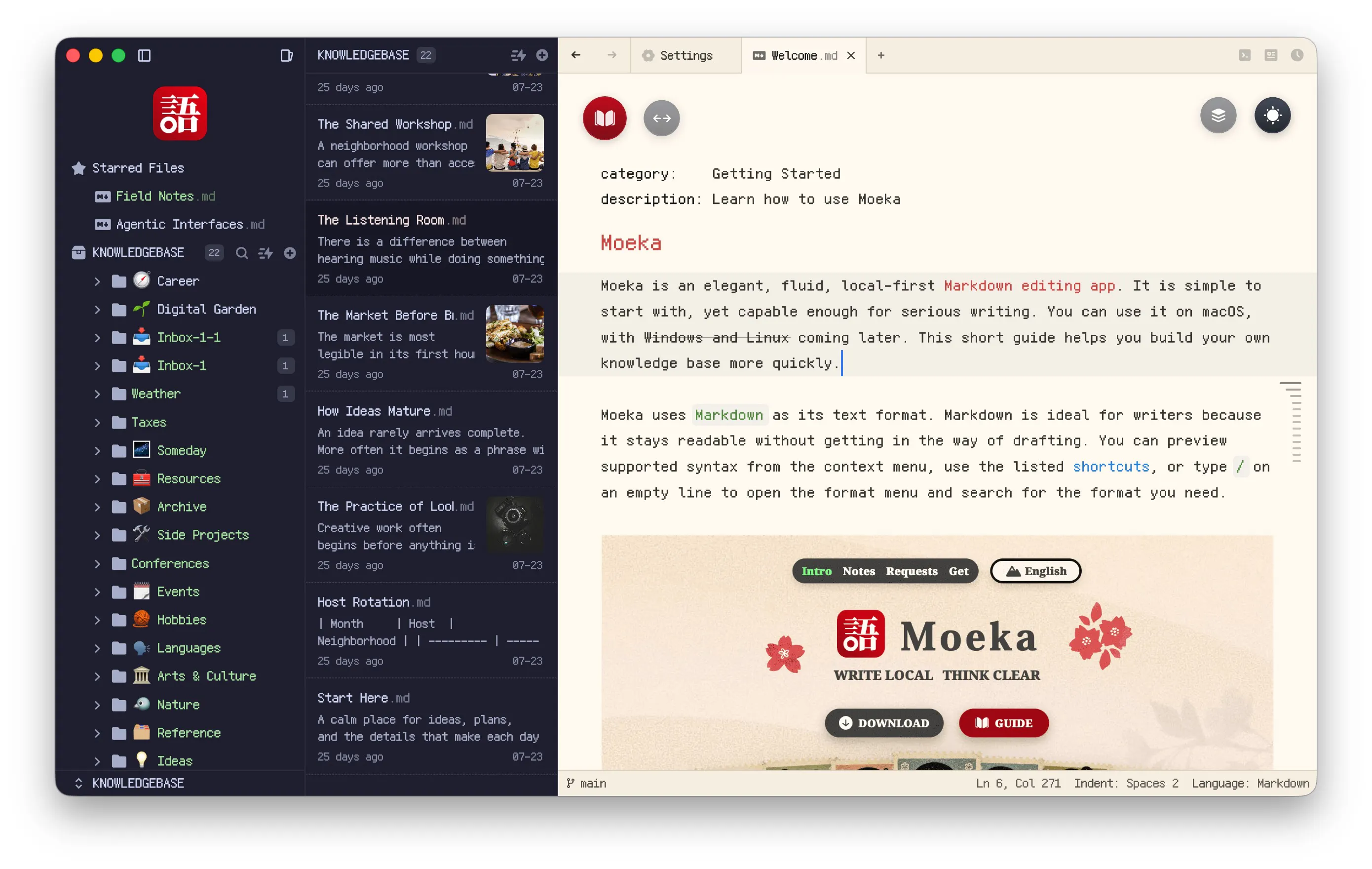Image resolution: width=1372 pixels, height=869 pixels.
Task: Open a new tab with plus icon
Action: coord(881,55)
